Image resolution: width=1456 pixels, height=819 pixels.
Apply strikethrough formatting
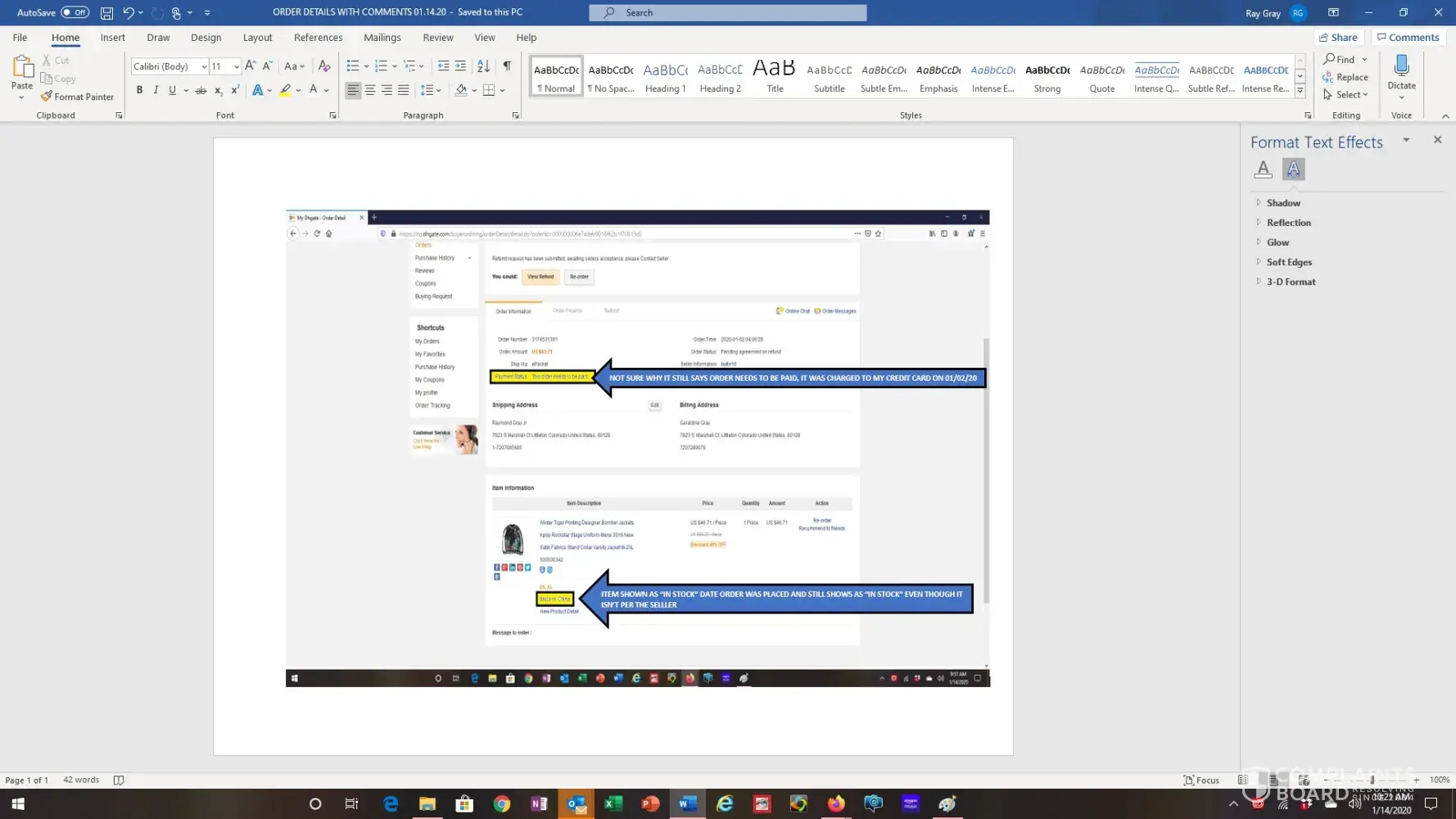coord(201,90)
